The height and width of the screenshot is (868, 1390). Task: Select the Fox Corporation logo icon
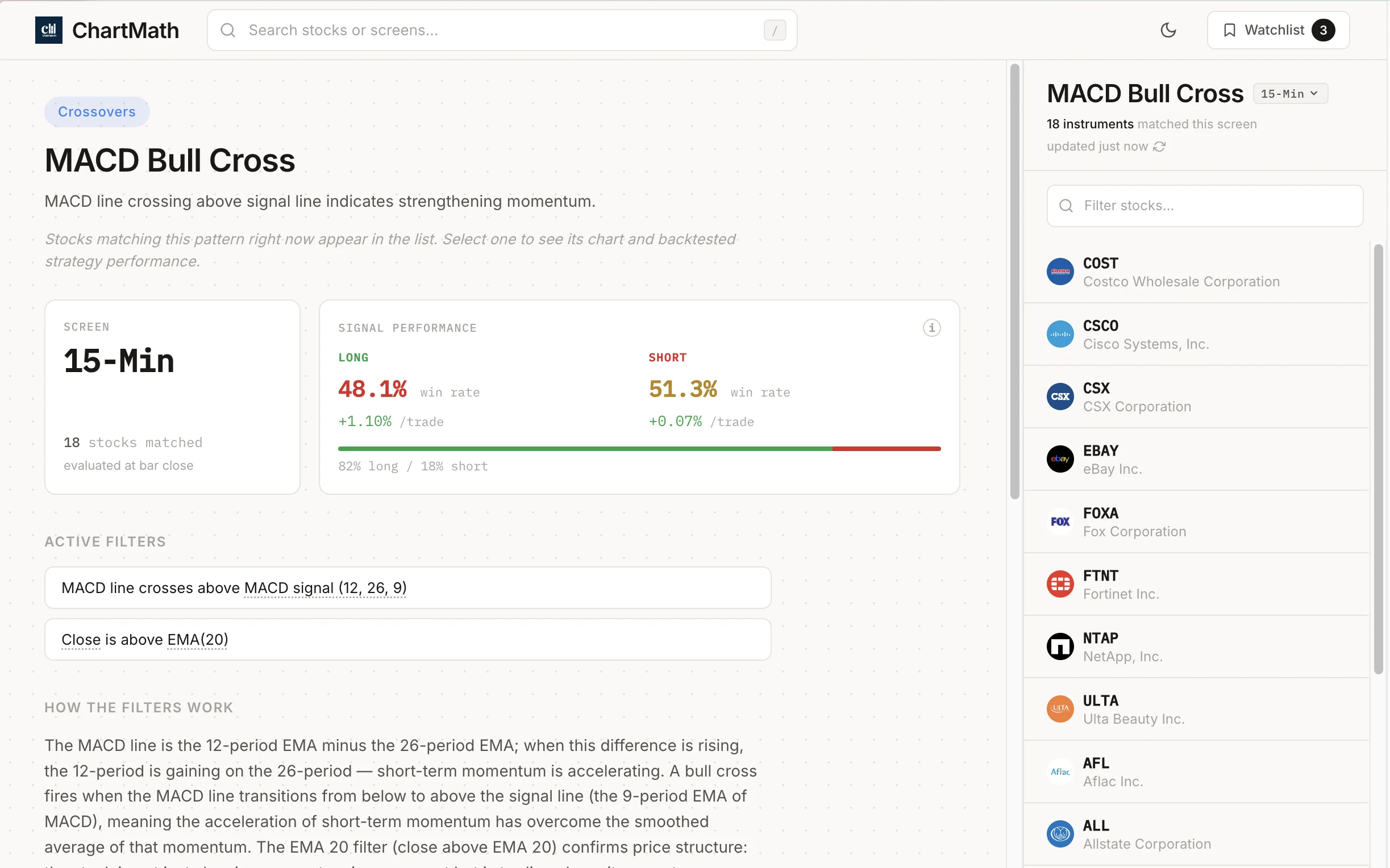coord(1060,522)
